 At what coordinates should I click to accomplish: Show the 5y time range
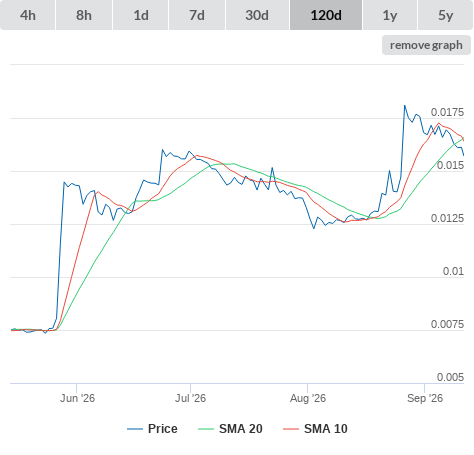click(445, 15)
